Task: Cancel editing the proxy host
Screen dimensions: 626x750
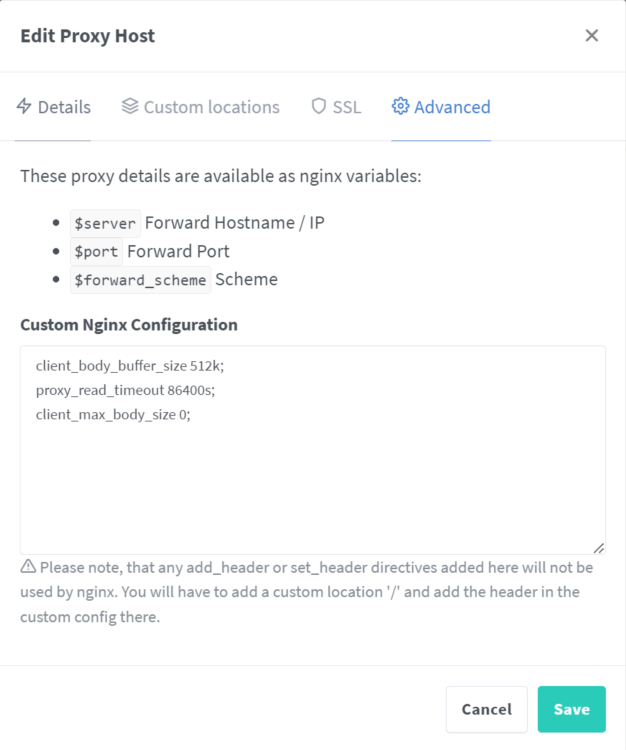Action: point(486,709)
